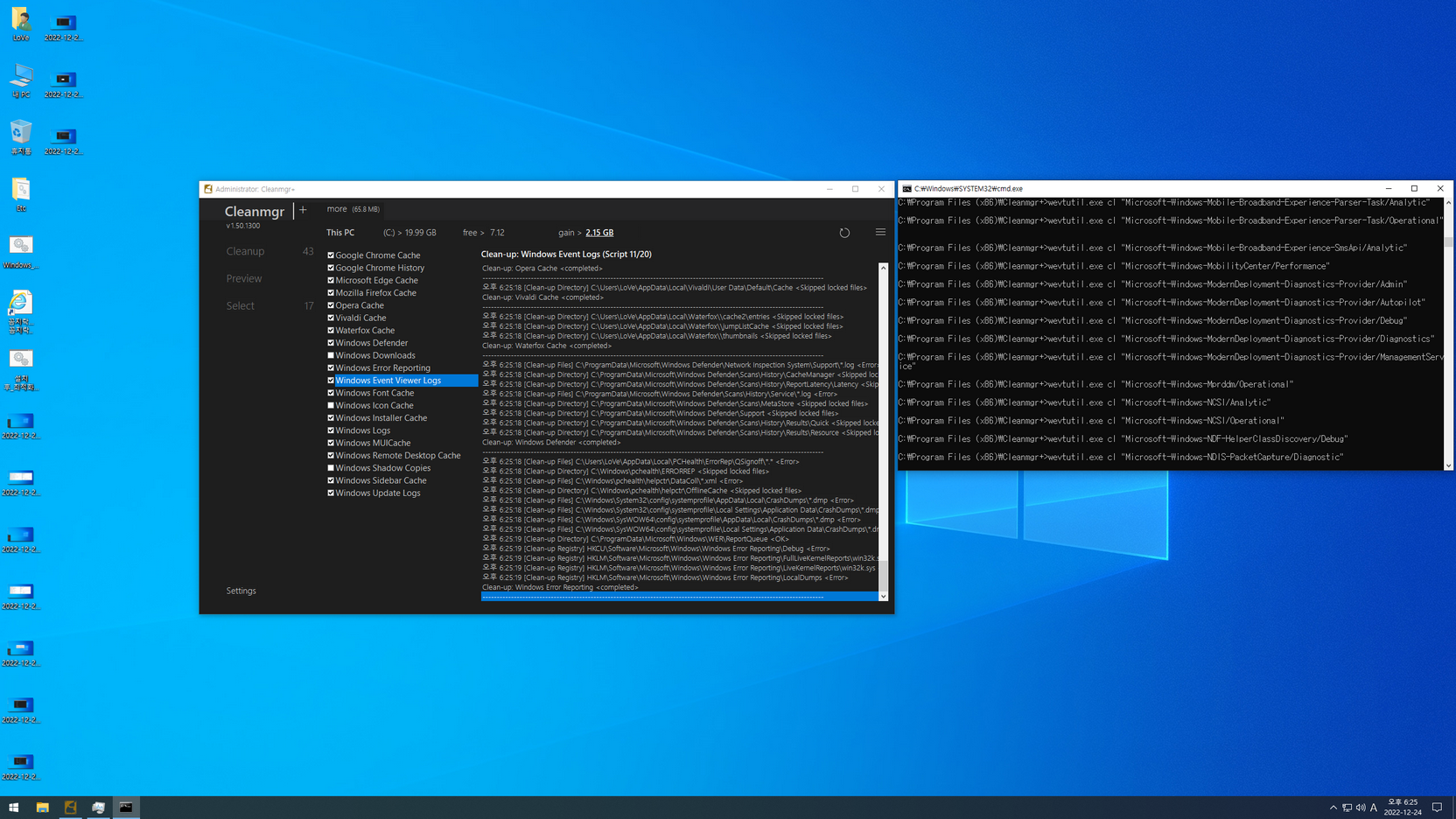The height and width of the screenshot is (819, 1456).
Task: Select the 내 PC desktop icon
Action: [21, 80]
